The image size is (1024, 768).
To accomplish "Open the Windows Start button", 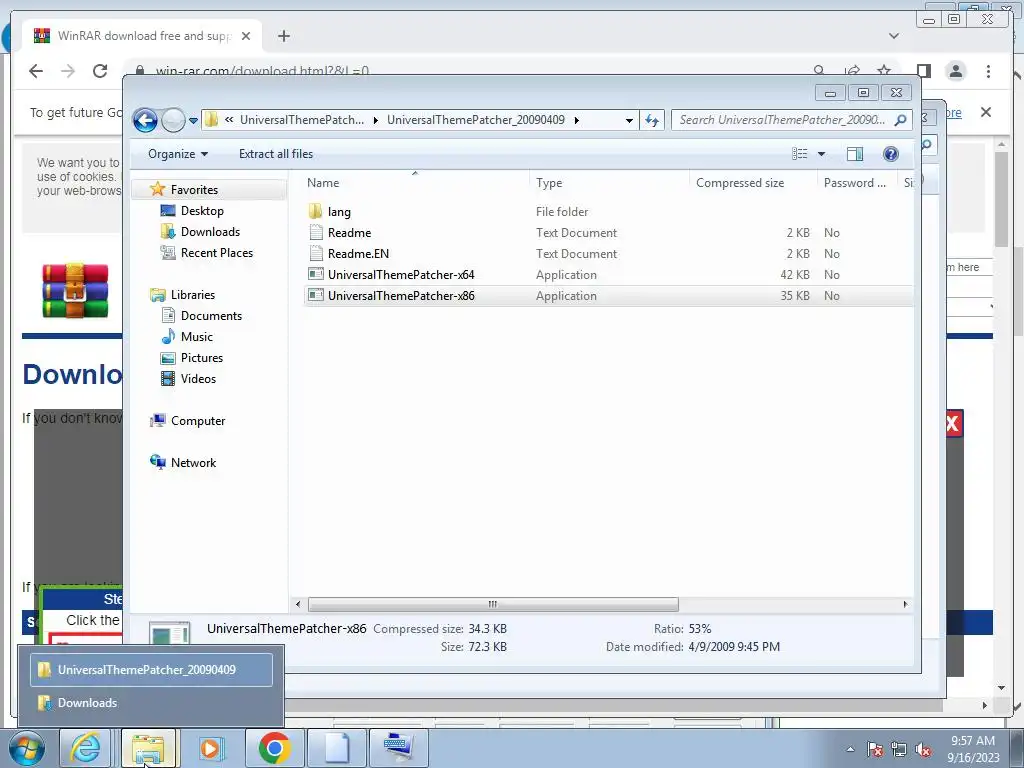I will pyautogui.click(x=26, y=748).
